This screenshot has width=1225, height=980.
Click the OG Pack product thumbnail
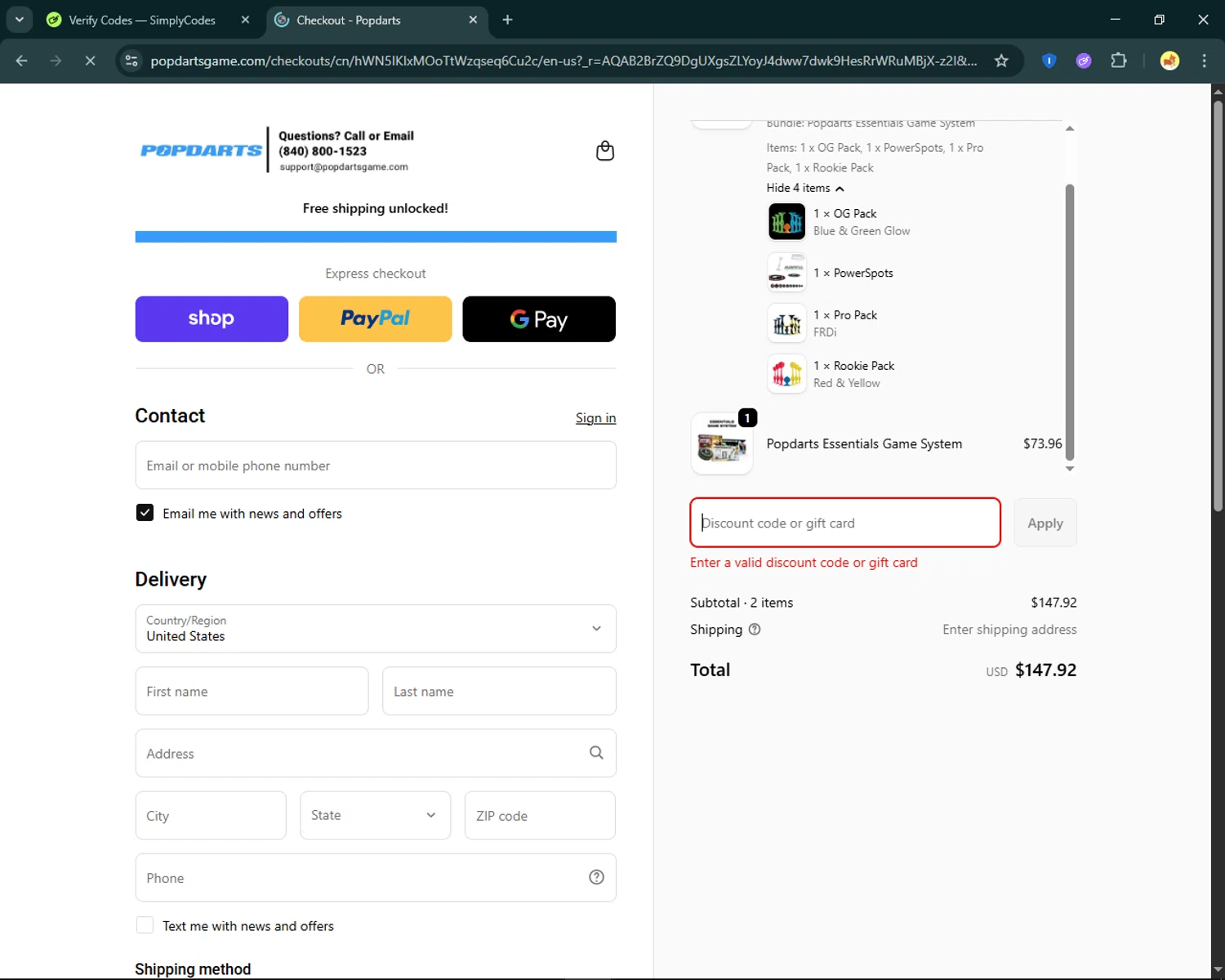(787, 222)
